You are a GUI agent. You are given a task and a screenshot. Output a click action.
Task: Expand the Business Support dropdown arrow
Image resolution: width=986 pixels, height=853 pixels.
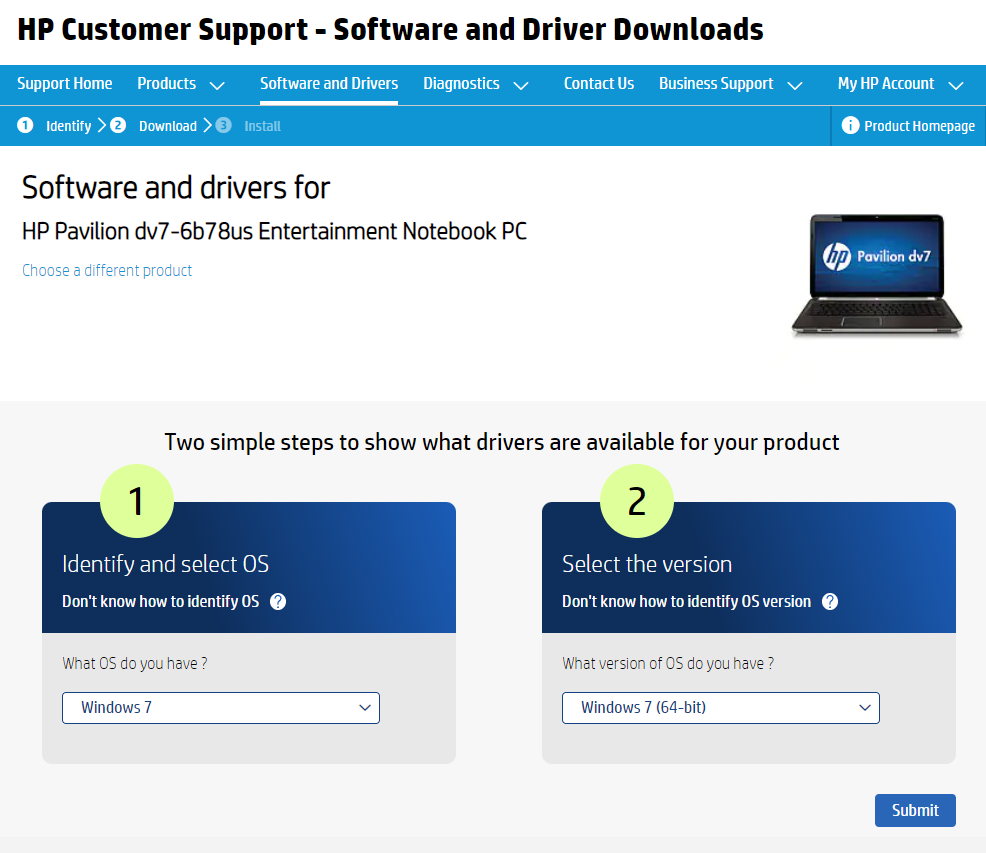[x=795, y=86]
